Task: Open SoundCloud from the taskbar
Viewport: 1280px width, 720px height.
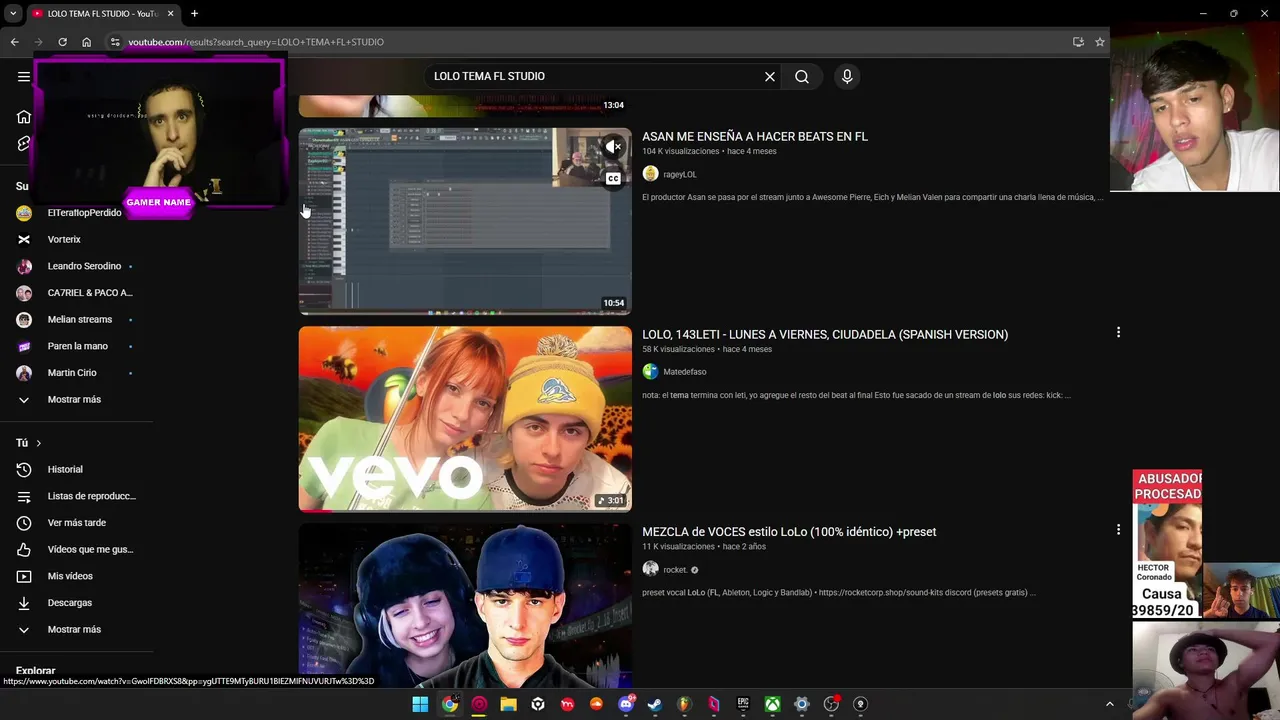Action: [597, 704]
